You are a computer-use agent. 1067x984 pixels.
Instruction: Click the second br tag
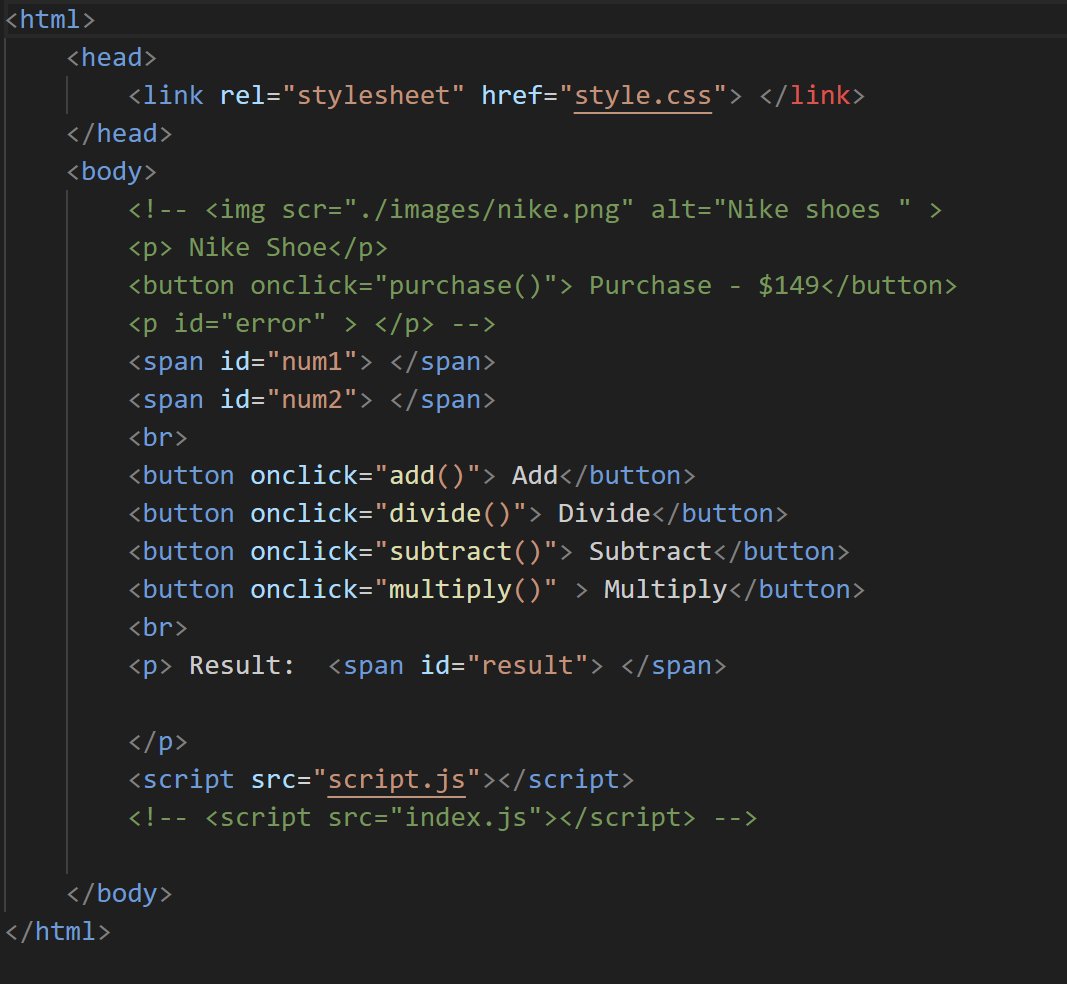(158, 628)
